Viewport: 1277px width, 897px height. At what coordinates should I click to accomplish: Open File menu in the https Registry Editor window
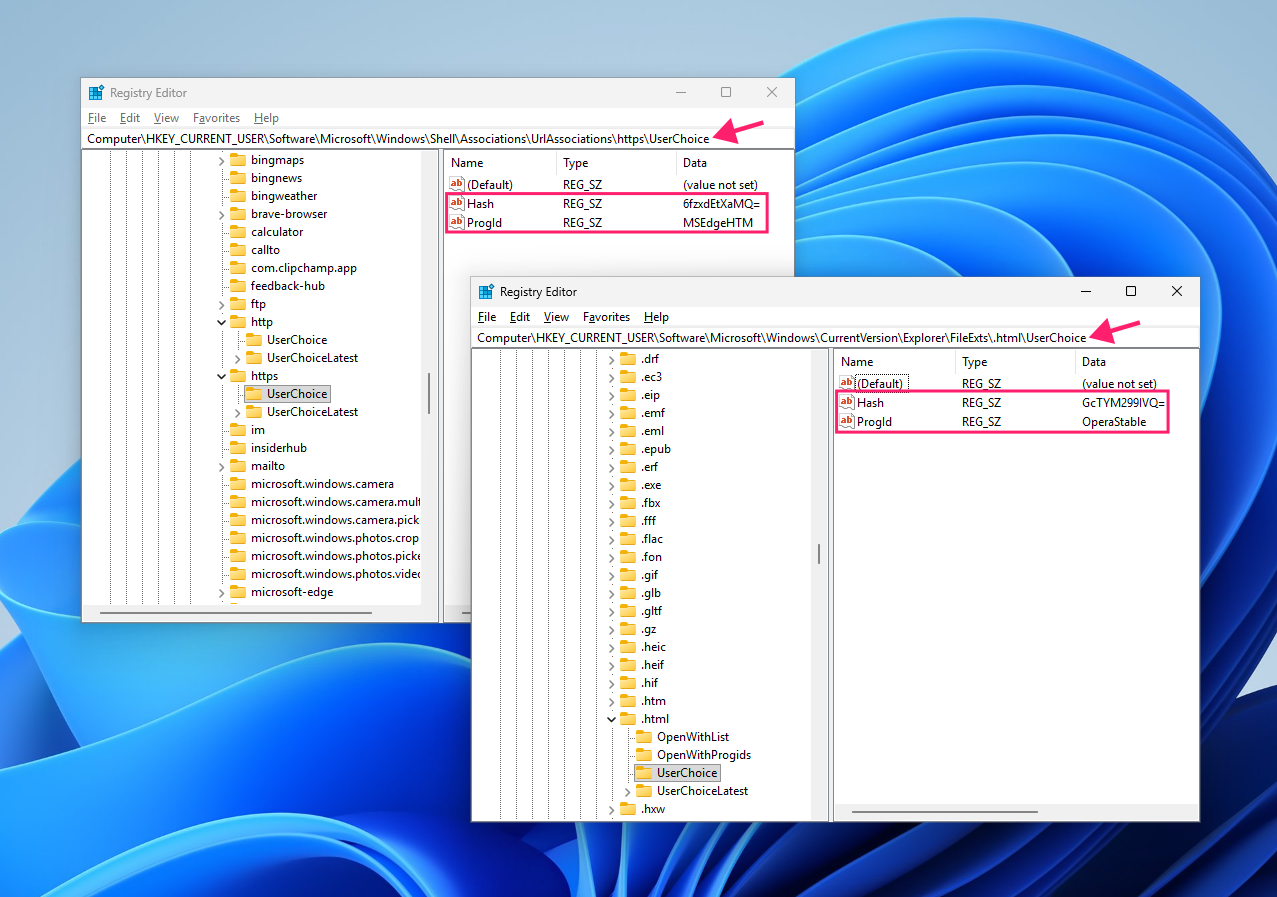coord(97,118)
